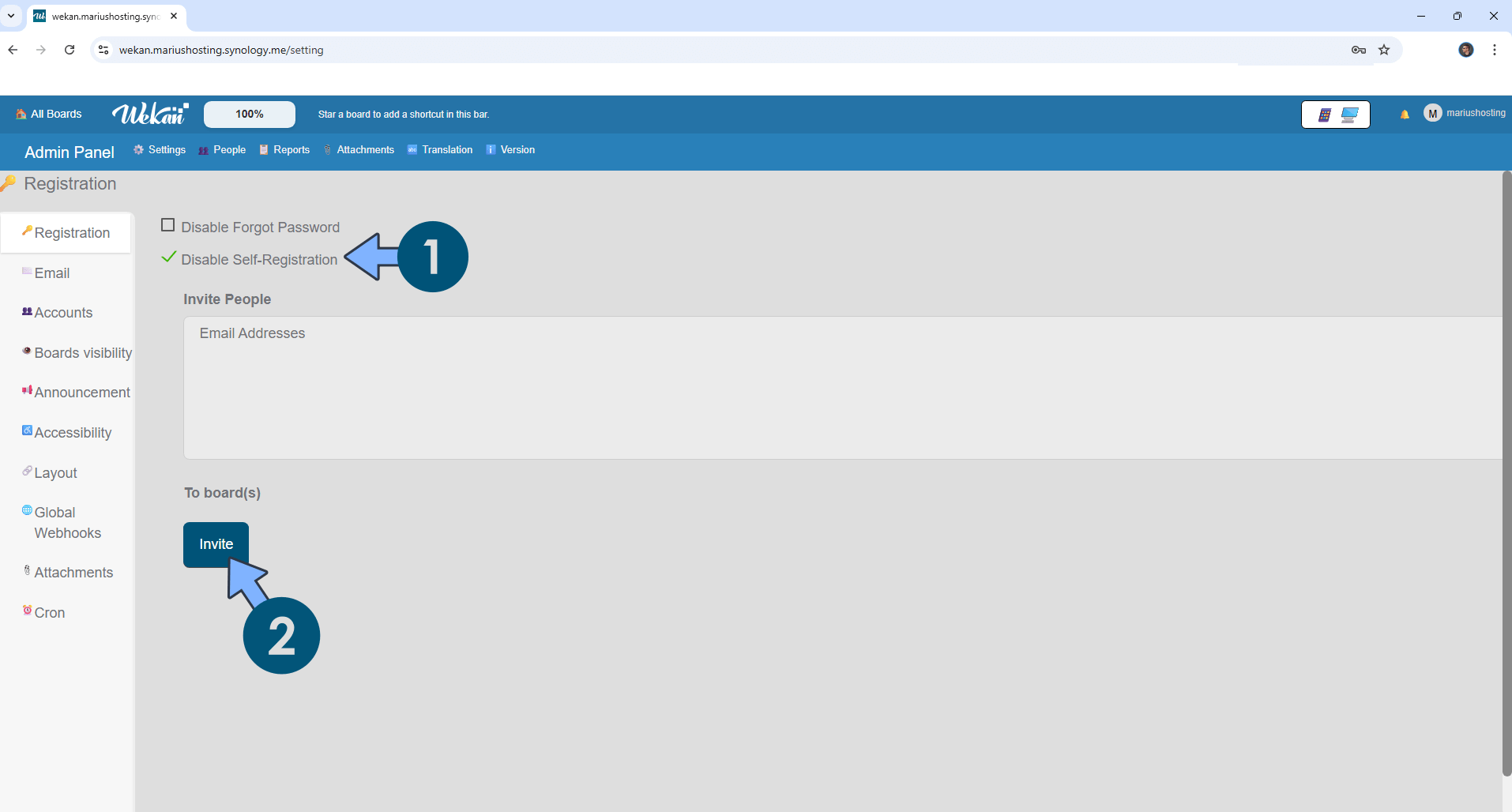Viewport: 1512px width, 812px height.
Task: Open the Cron settings section
Action: coord(50,612)
